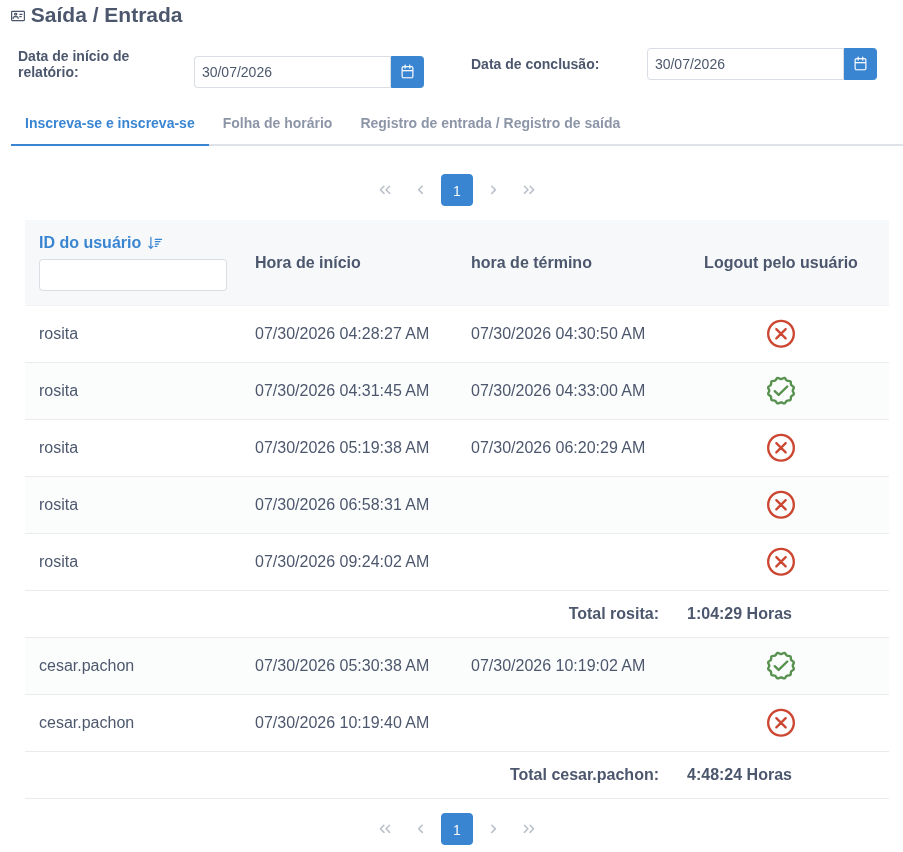The width and height of the screenshot is (903, 852).
Task: Click red X icon for rosita 04:28:27 AM row
Action: point(780,334)
